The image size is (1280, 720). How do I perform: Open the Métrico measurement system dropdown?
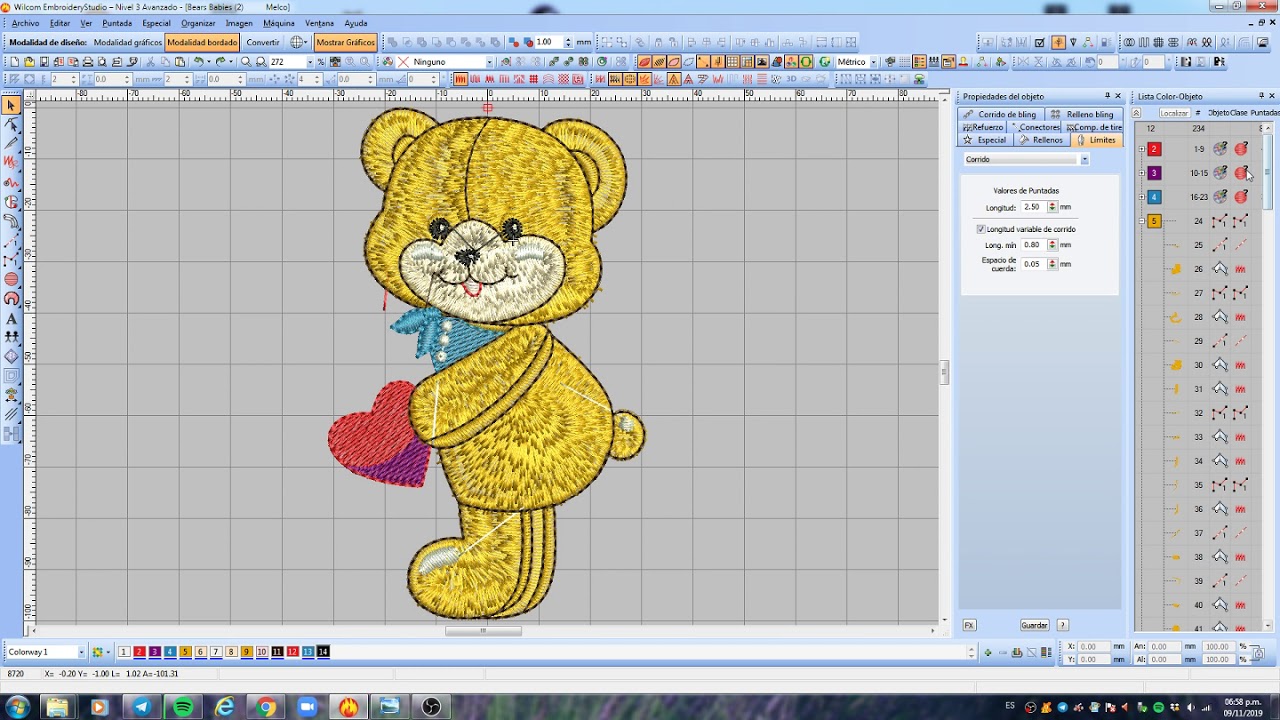coord(874,62)
